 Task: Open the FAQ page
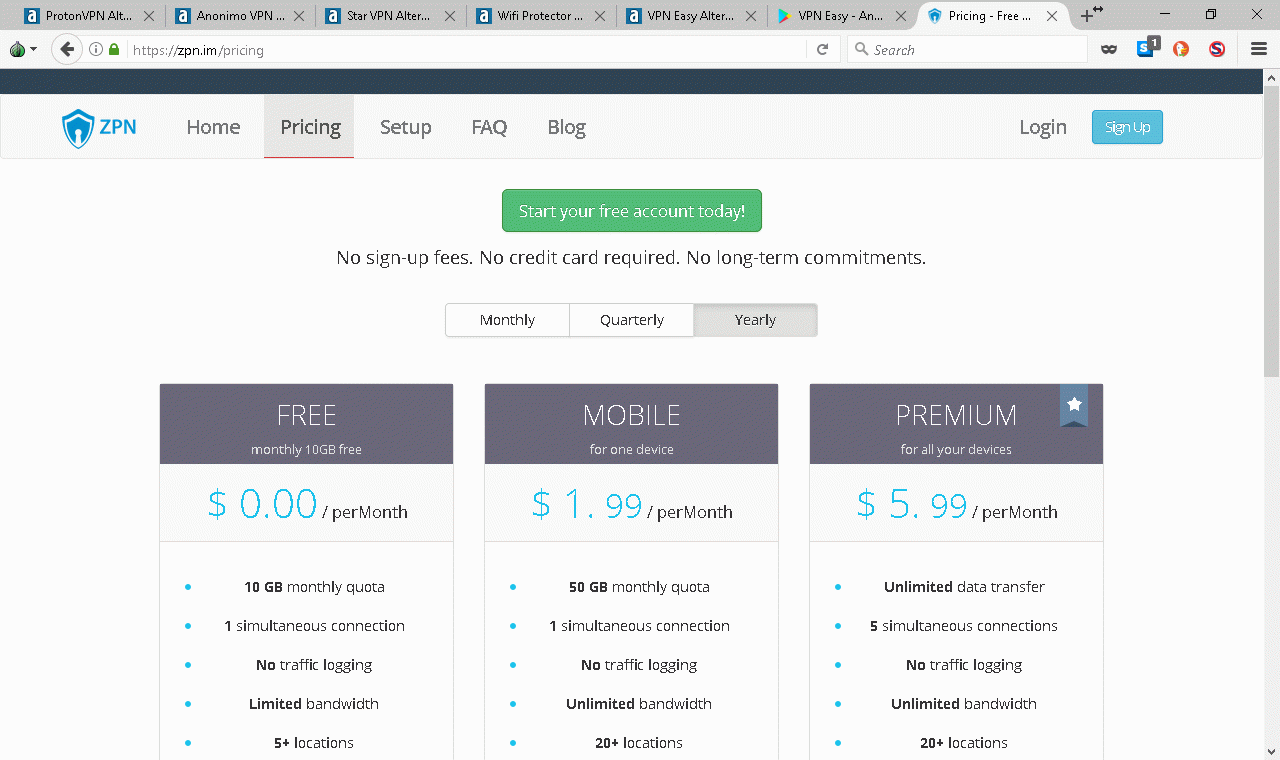(x=489, y=127)
